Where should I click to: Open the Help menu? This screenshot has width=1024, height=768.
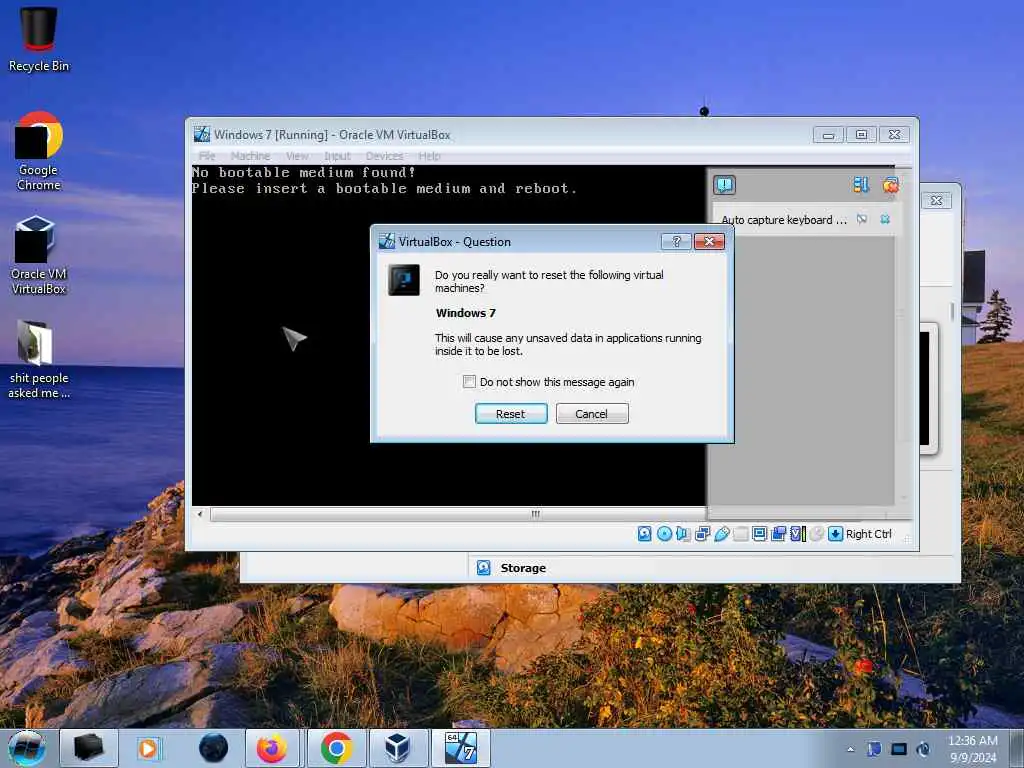429,156
